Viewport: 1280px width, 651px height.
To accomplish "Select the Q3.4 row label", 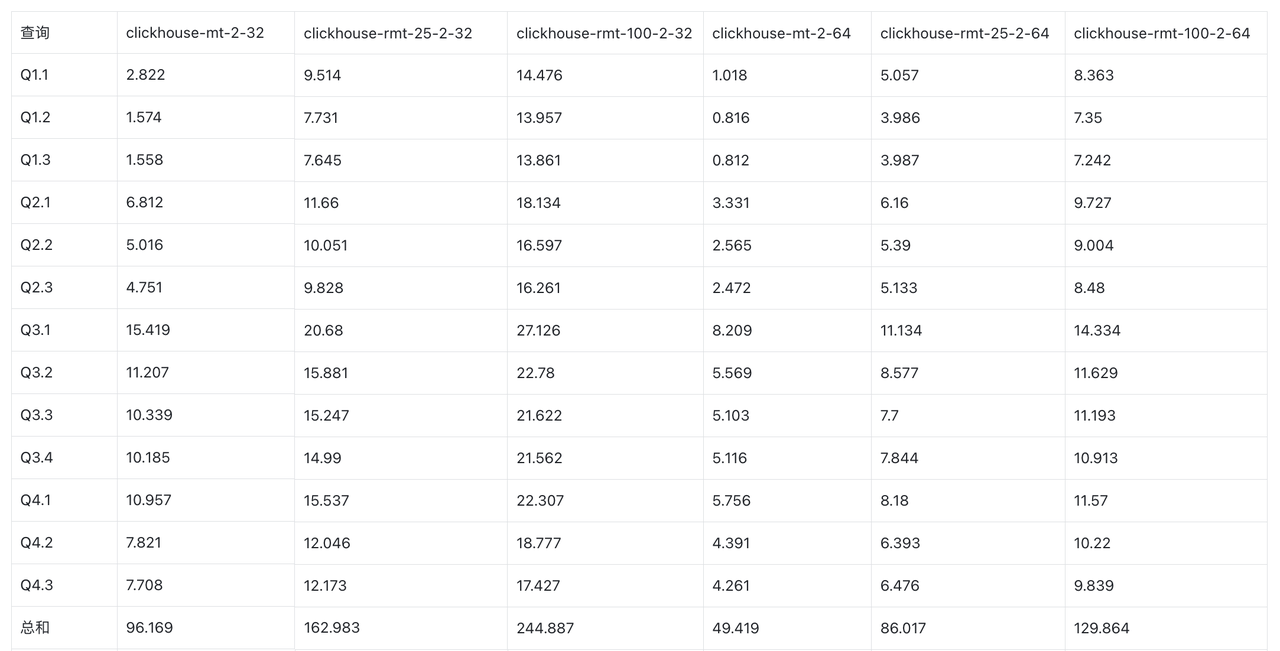I will [x=36, y=458].
